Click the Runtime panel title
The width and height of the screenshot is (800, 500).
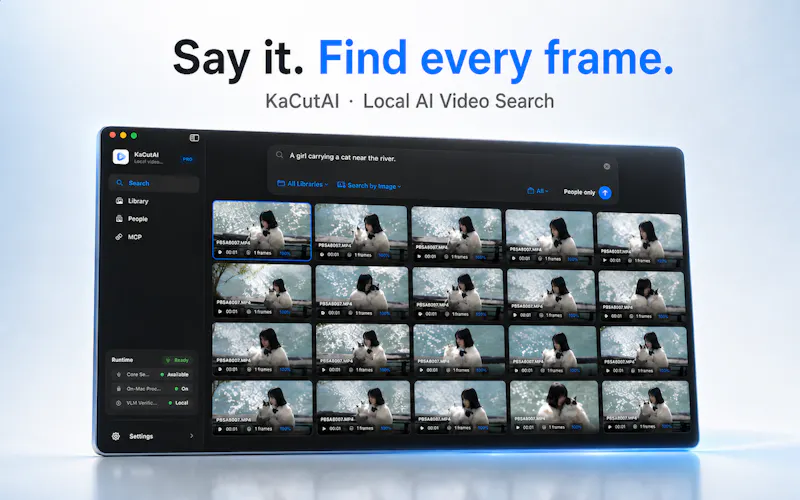[x=122, y=360]
